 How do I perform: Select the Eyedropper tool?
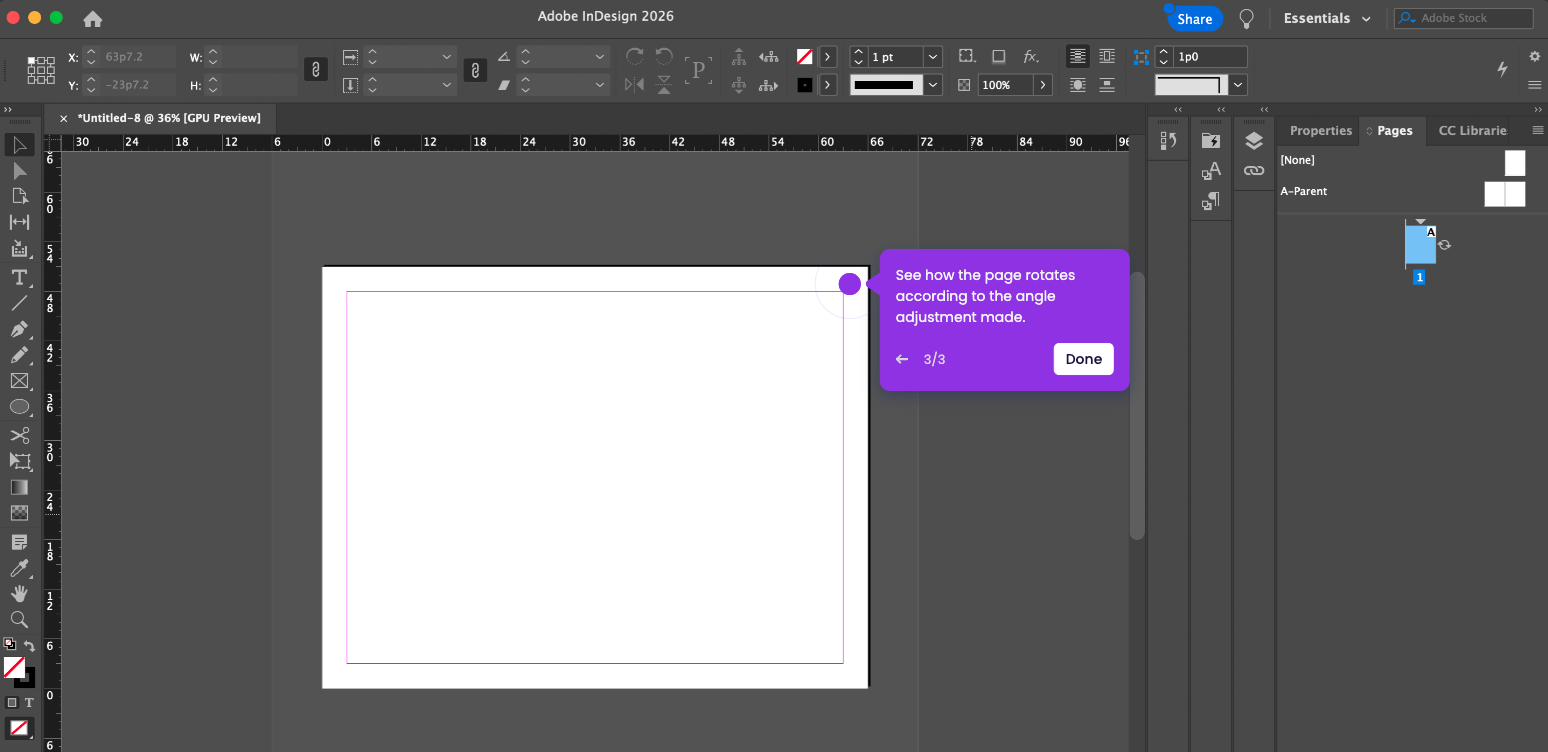[19, 568]
